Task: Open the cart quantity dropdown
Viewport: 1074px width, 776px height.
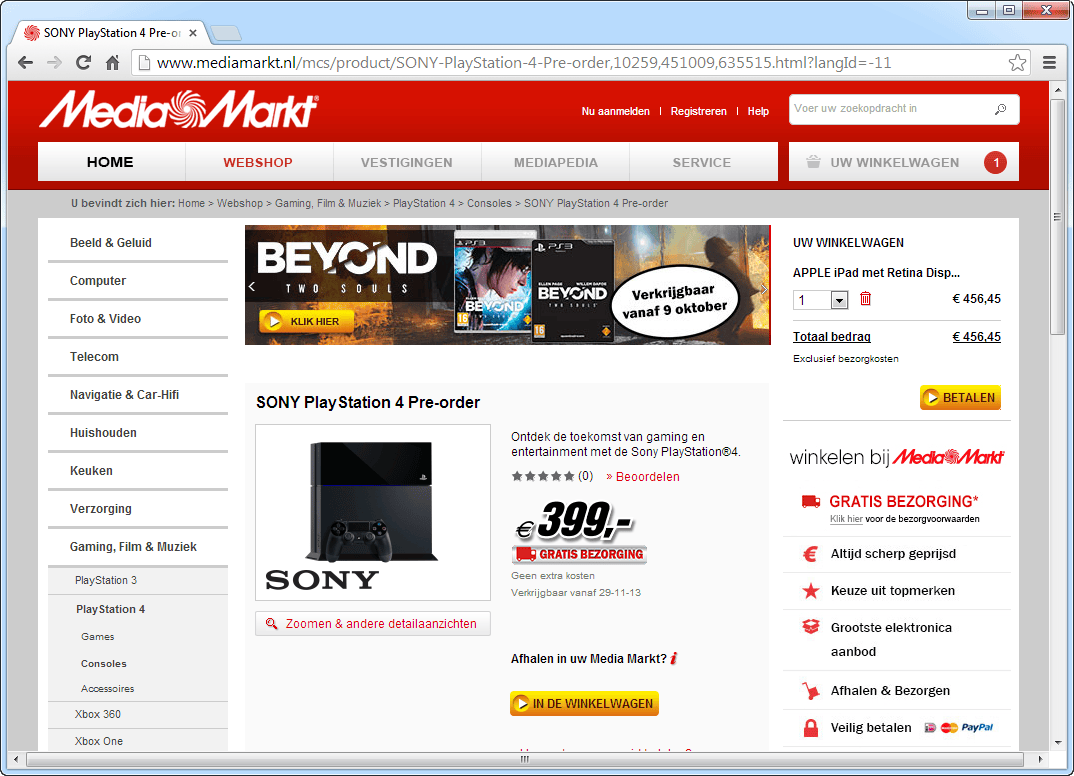Action: [839, 300]
